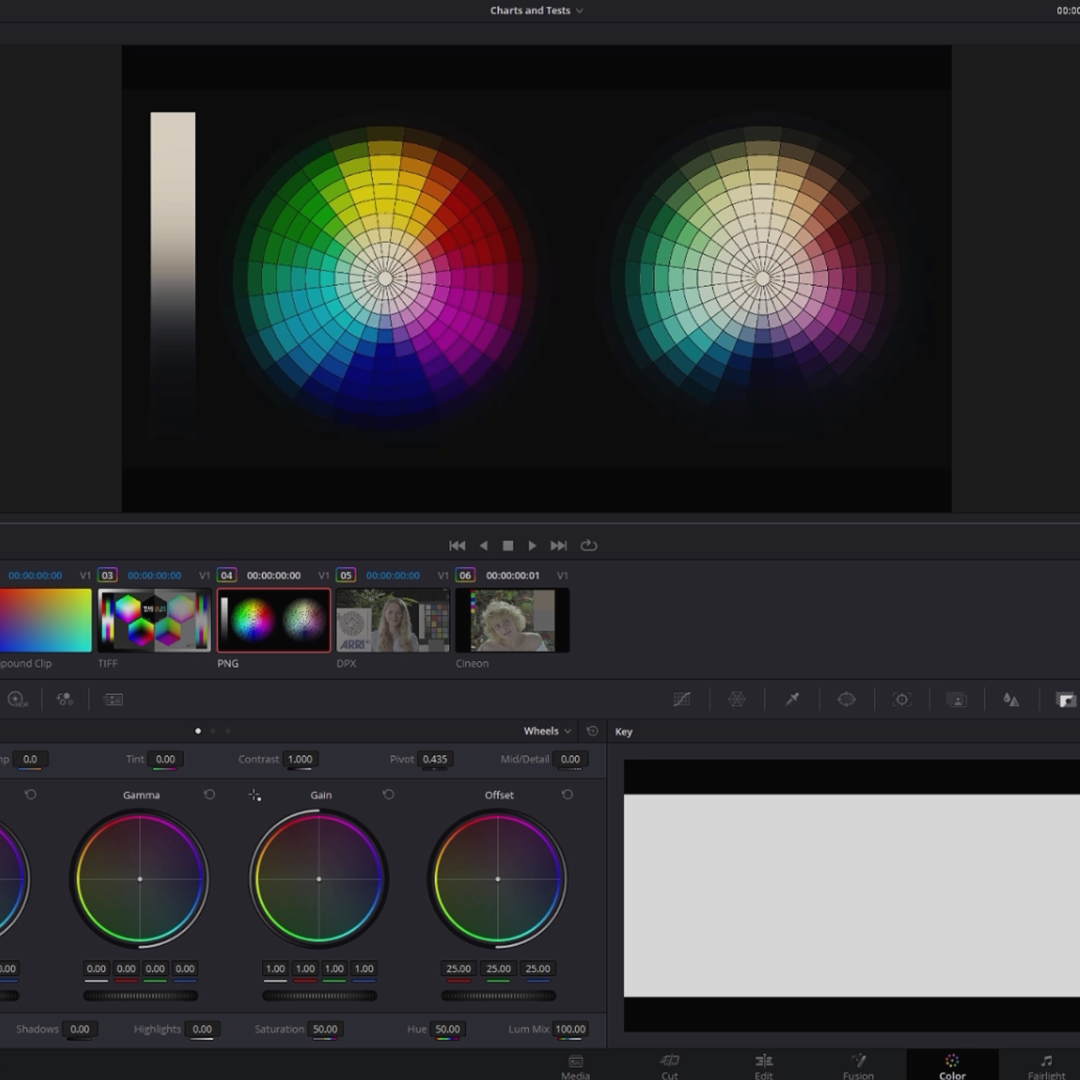The width and height of the screenshot is (1080, 1080).
Task: Stop playback in the viewer
Action: [507, 545]
